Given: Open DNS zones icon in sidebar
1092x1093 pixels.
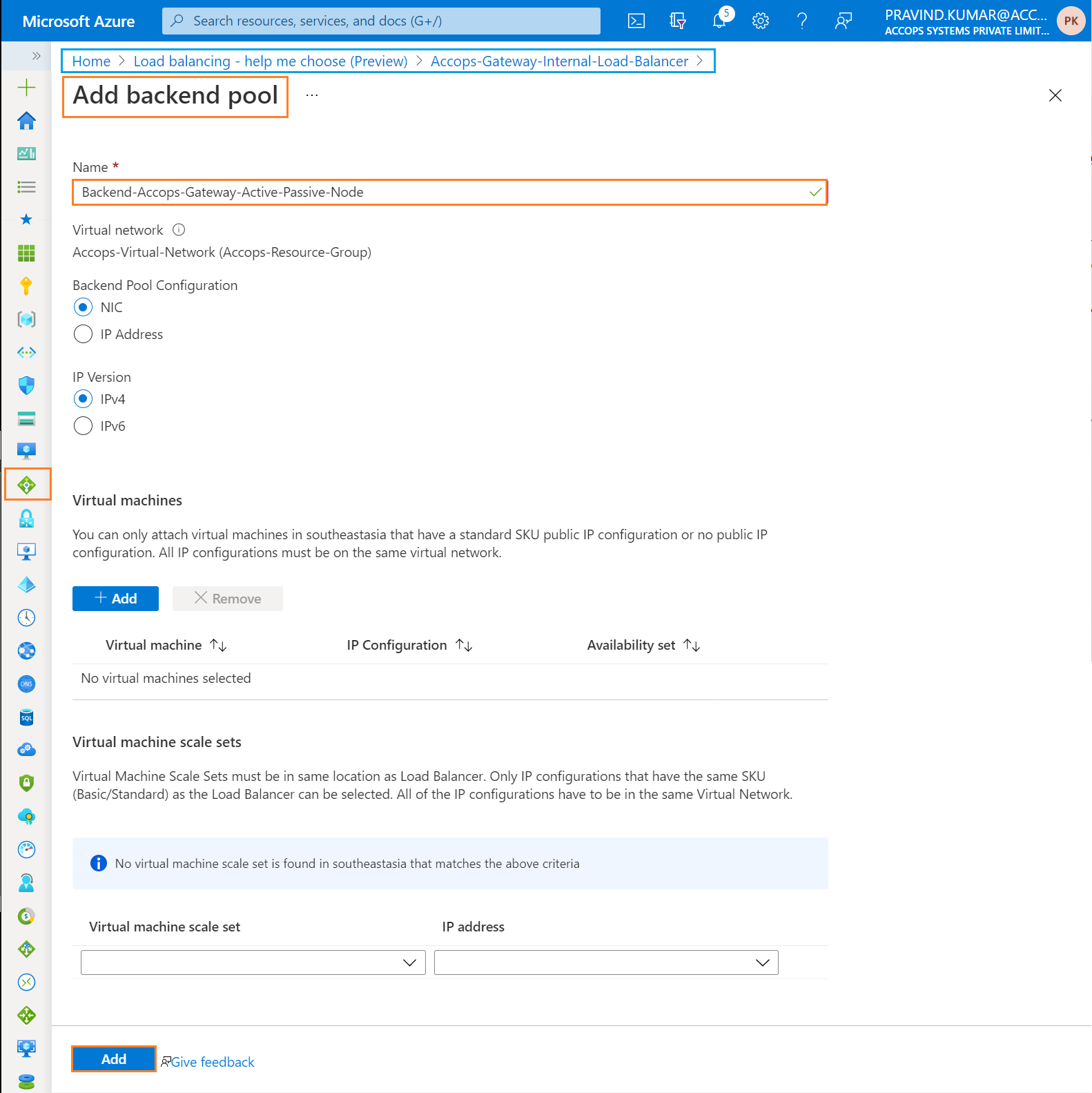Looking at the screenshot, I should [26, 684].
